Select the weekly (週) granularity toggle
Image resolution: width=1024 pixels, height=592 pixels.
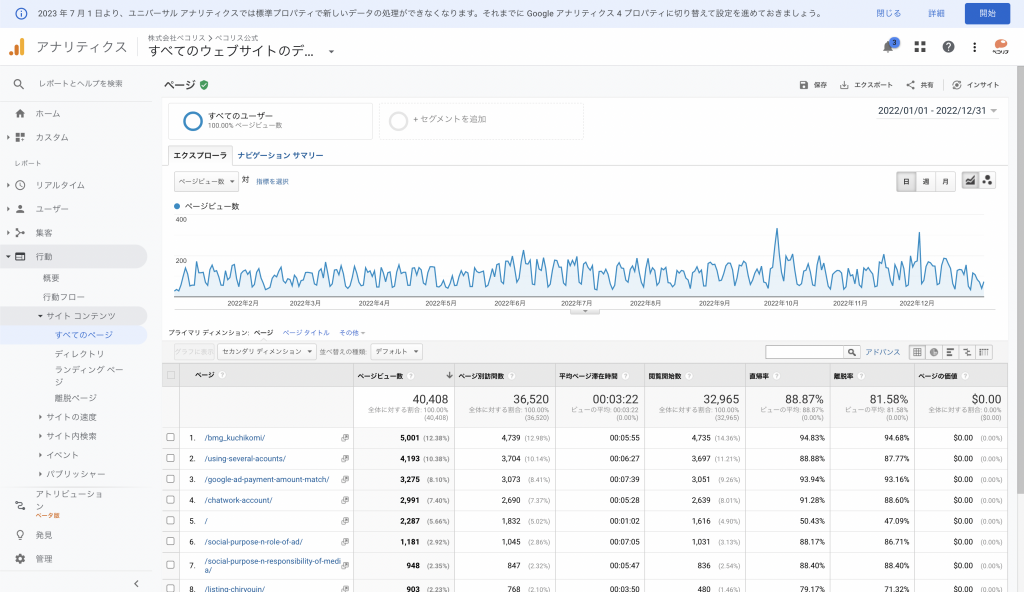point(925,182)
